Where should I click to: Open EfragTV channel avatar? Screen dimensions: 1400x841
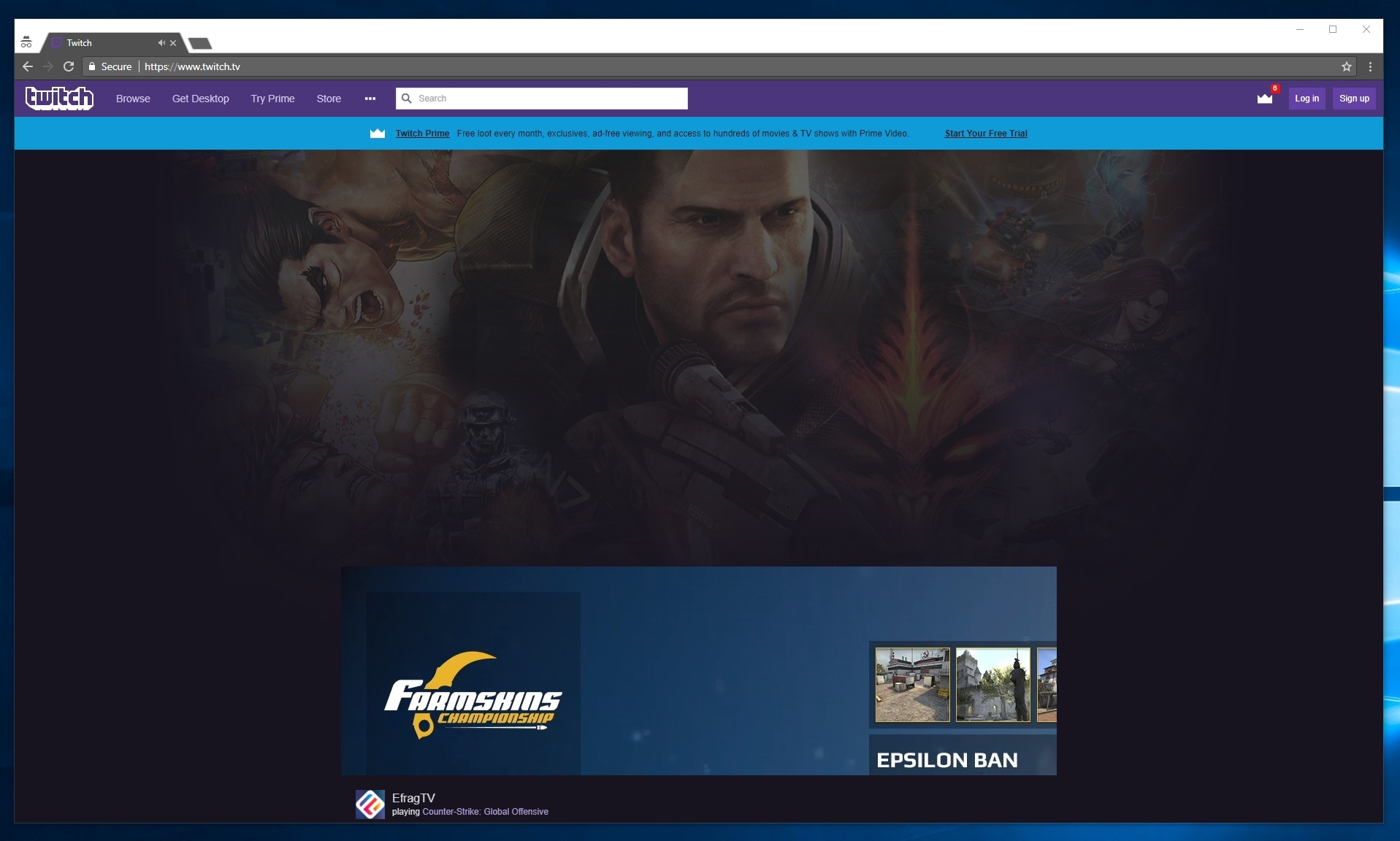point(370,804)
